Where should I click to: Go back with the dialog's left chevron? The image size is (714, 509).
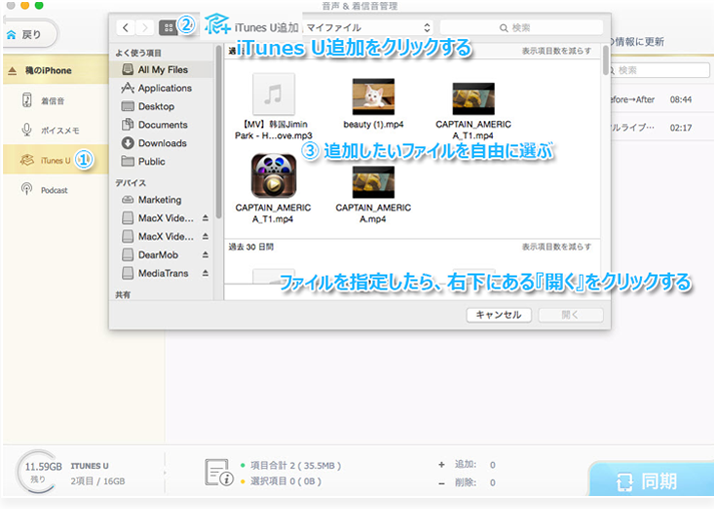coord(126,27)
